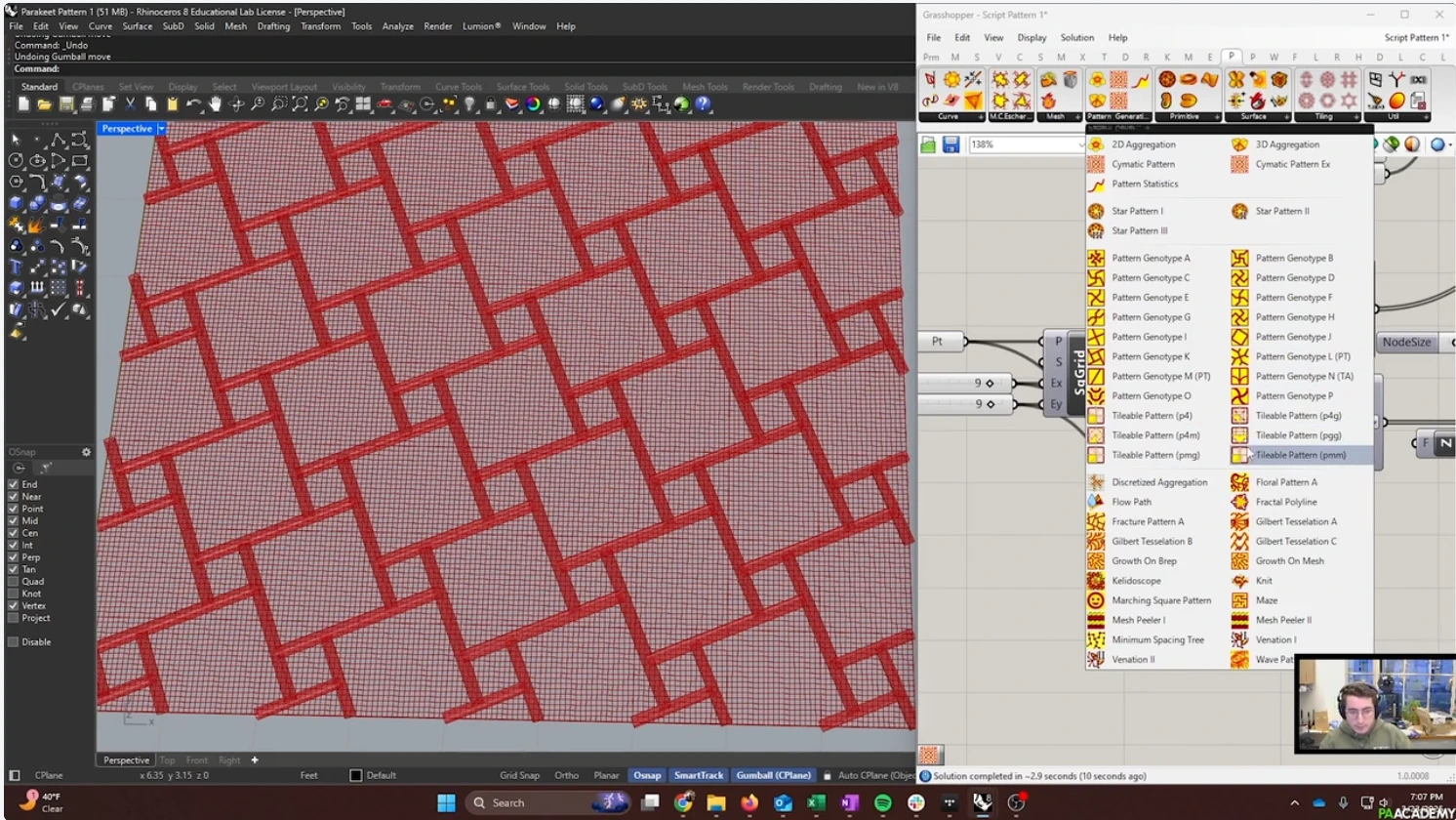Viewport: 1456px width, 820px height.
Task: Click the four-viewport layout icon
Action: [x=363, y=104]
